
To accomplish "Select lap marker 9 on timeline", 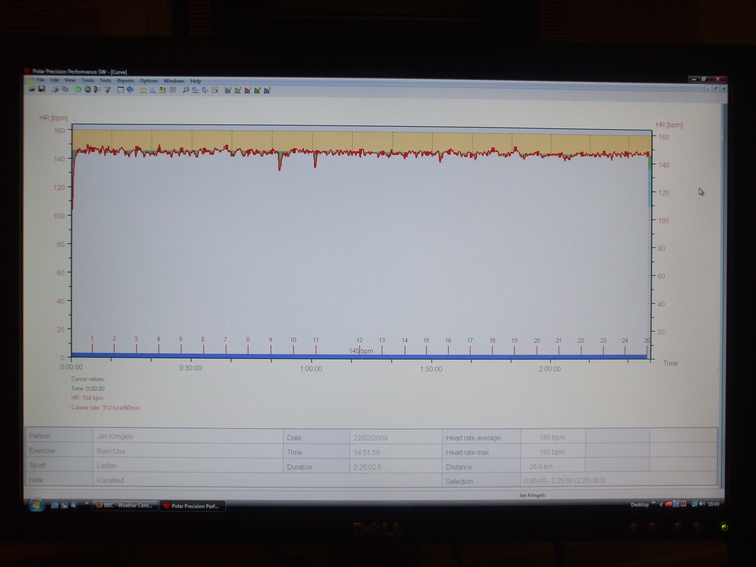I will [270, 346].
